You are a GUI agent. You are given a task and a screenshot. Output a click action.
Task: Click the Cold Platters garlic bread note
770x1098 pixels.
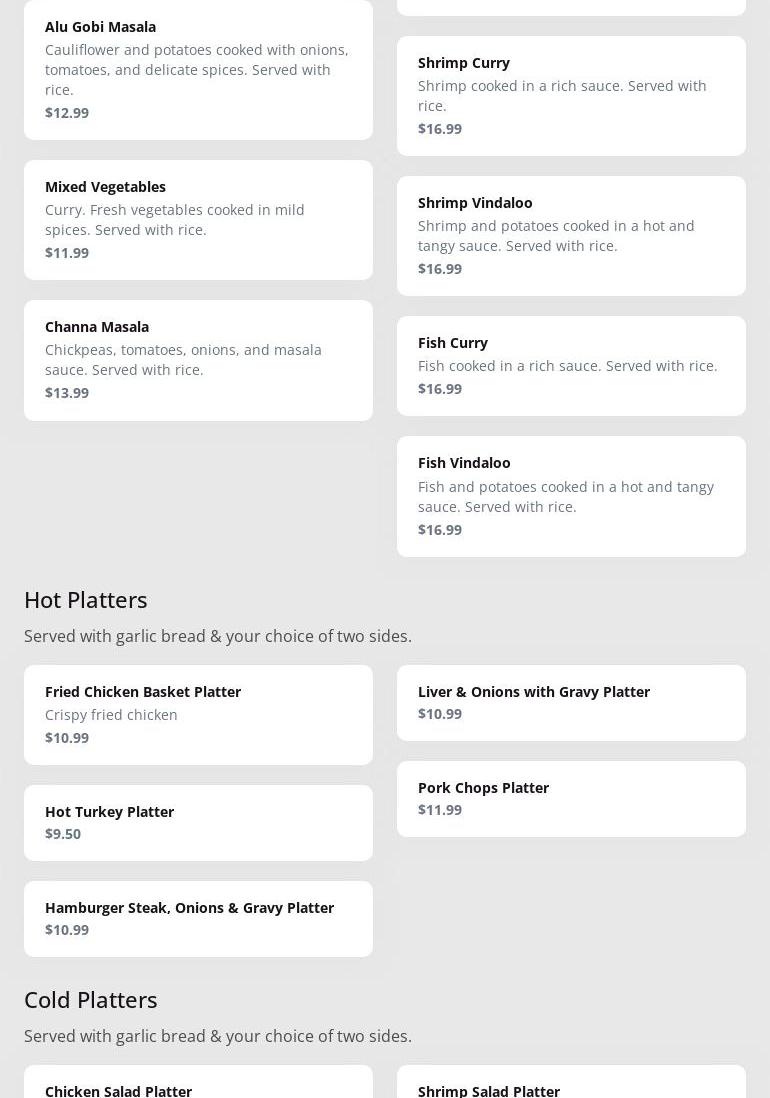218,1036
